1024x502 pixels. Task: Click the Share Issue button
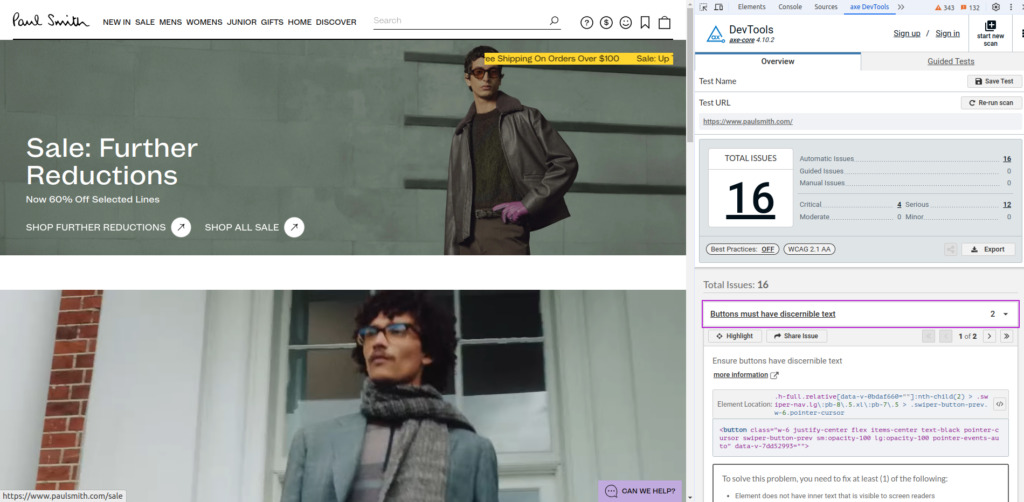pyautogui.click(x=796, y=336)
